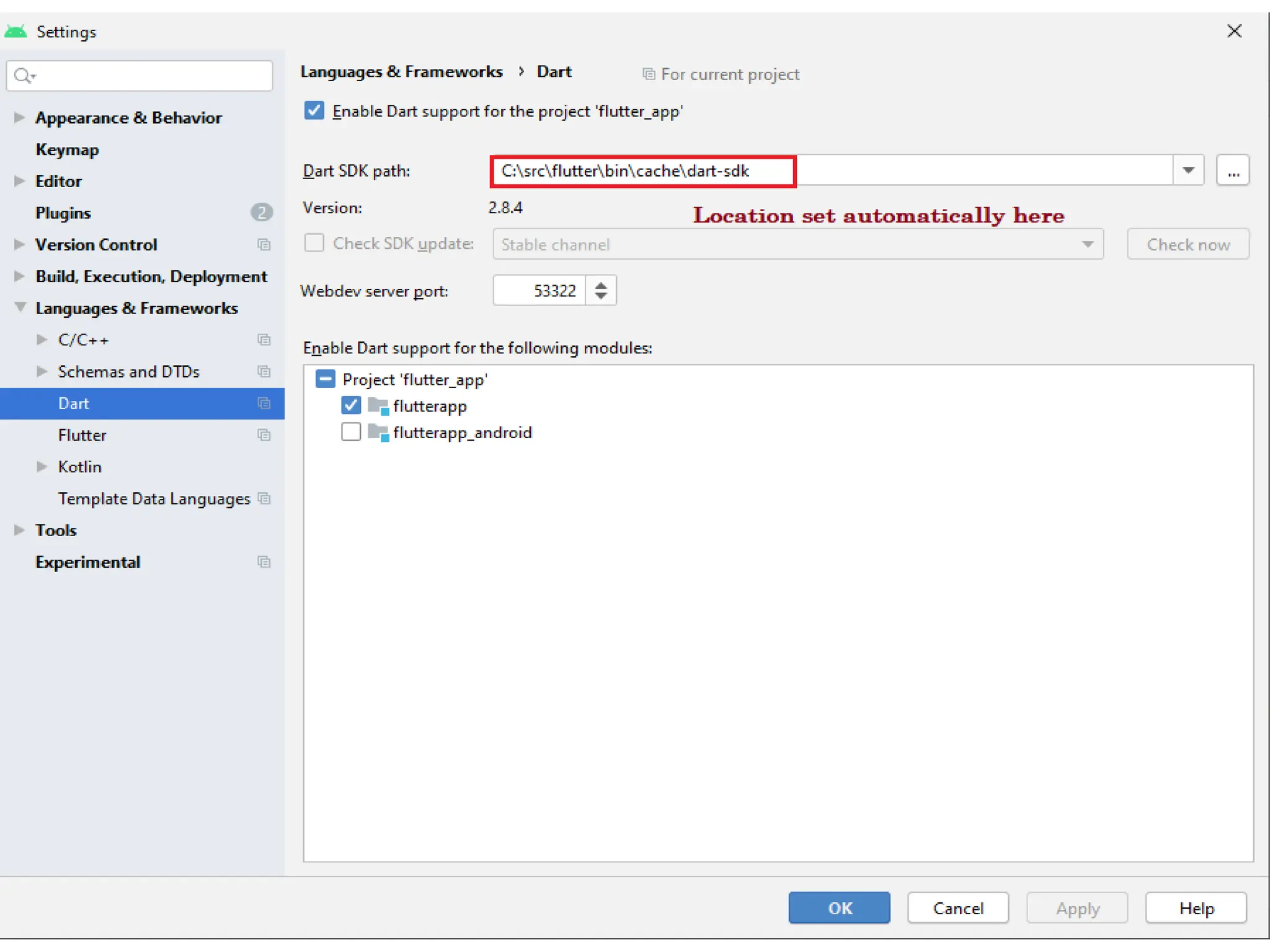The height and width of the screenshot is (952, 1270).
Task: Check the flutterapp_android module checkbox
Action: click(x=351, y=433)
